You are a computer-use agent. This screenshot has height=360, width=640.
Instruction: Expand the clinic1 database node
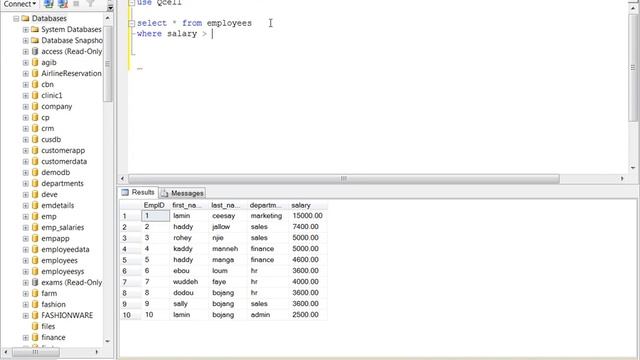click(x=25, y=96)
